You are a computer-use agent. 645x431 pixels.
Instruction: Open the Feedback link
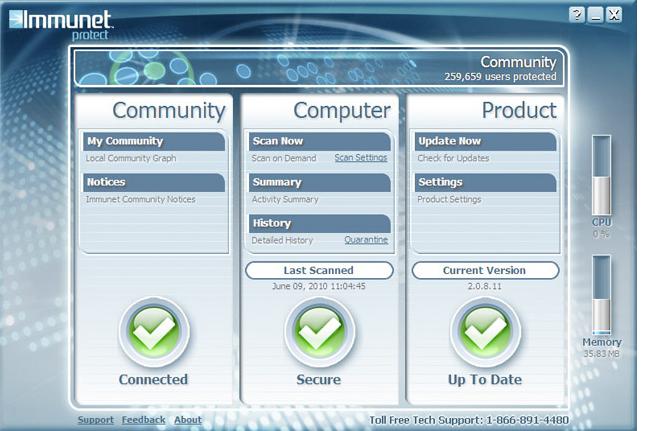pyautogui.click(x=144, y=420)
